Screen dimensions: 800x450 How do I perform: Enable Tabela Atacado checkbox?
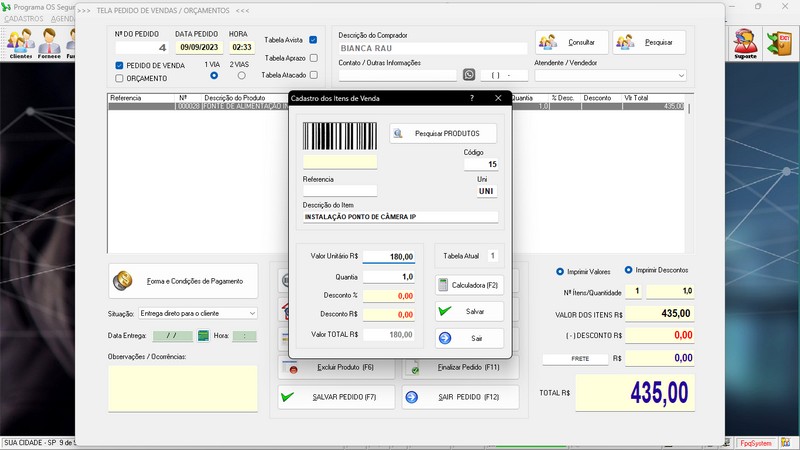coord(313,75)
